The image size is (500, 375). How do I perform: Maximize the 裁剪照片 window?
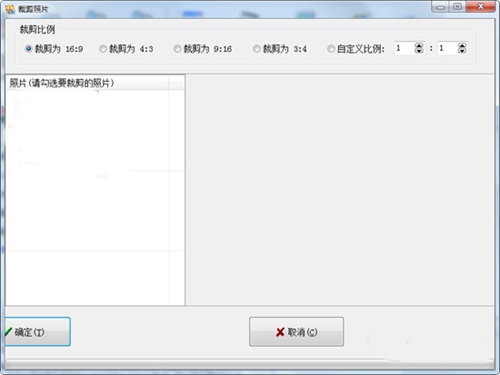click(457, 7)
